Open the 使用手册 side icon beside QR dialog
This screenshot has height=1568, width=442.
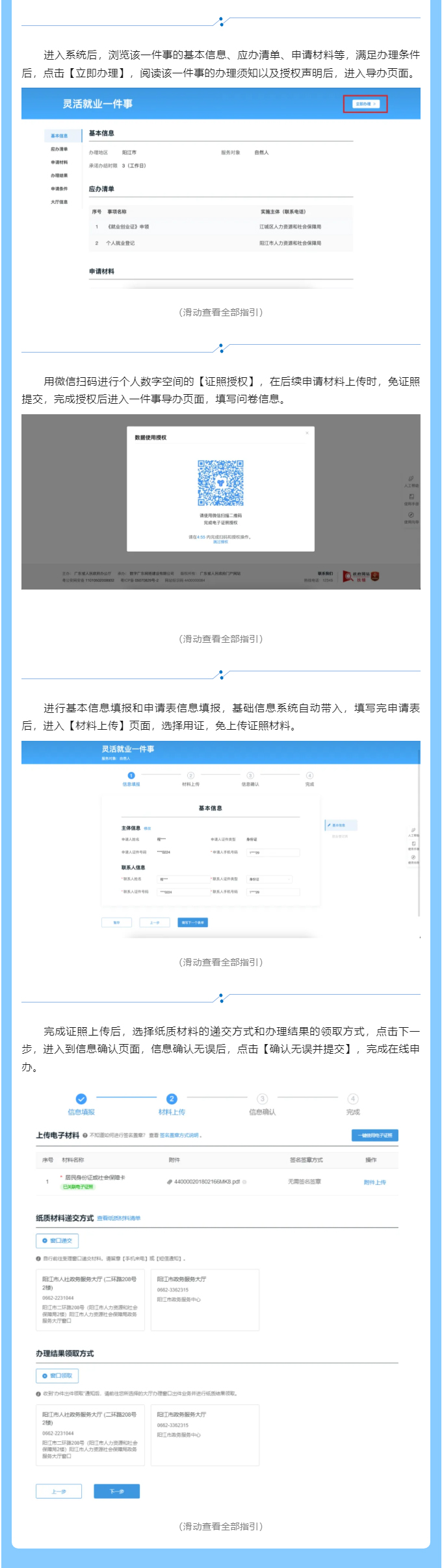[411, 499]
